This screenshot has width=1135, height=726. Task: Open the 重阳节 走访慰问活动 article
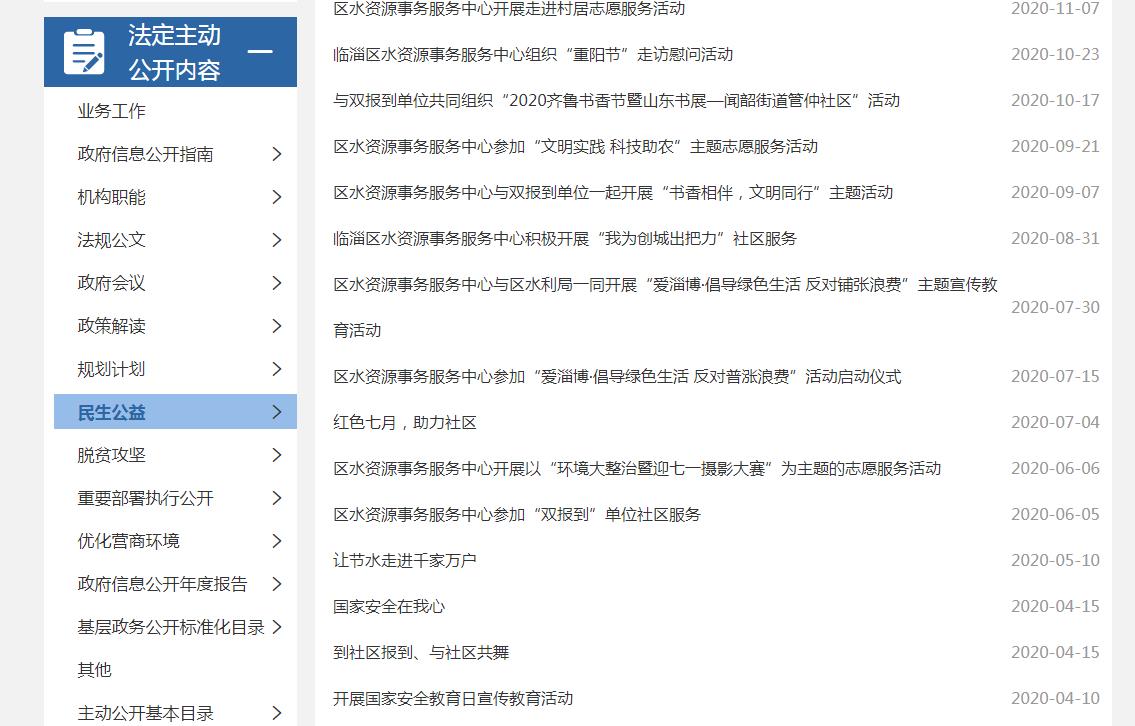[532, 54]
